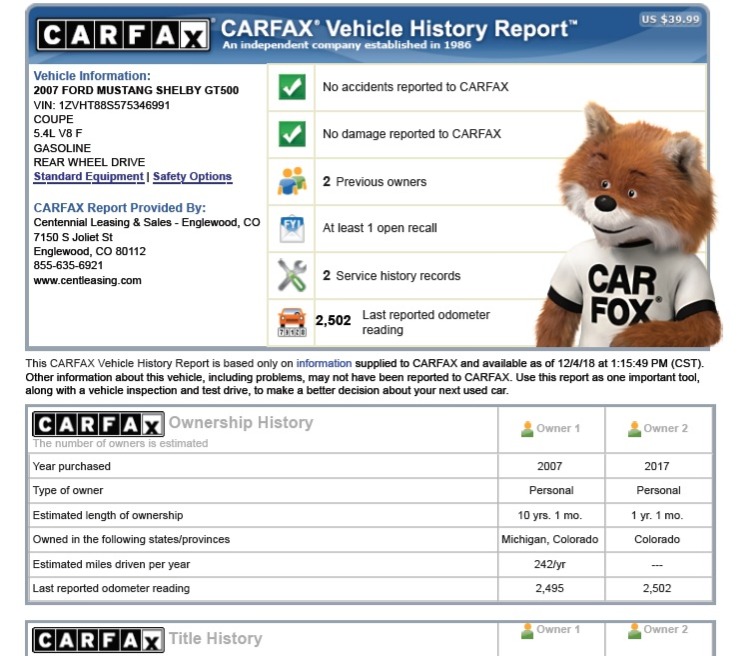Click the '1 yr. 1 mo.' ownership length cell

pyautogui.click(x=657, y=515)
